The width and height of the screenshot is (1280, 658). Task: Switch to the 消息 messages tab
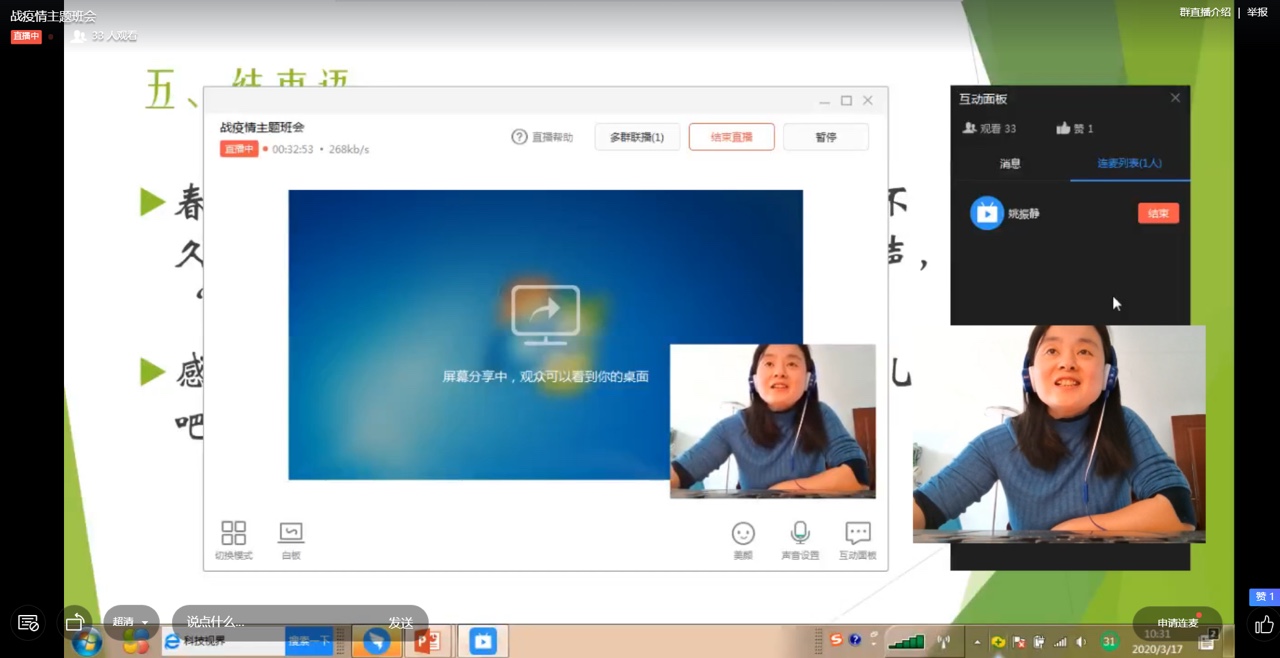point(1010,163)
